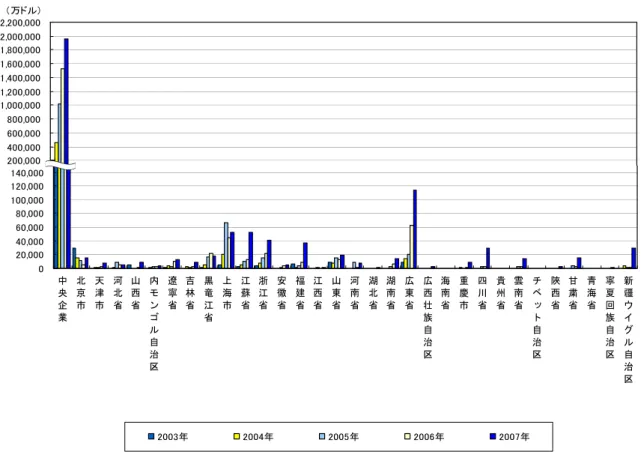The width and height of the screenshot is (641, 455).
Task: Click the 広東省 category label
Action: (x=409, y=293)
